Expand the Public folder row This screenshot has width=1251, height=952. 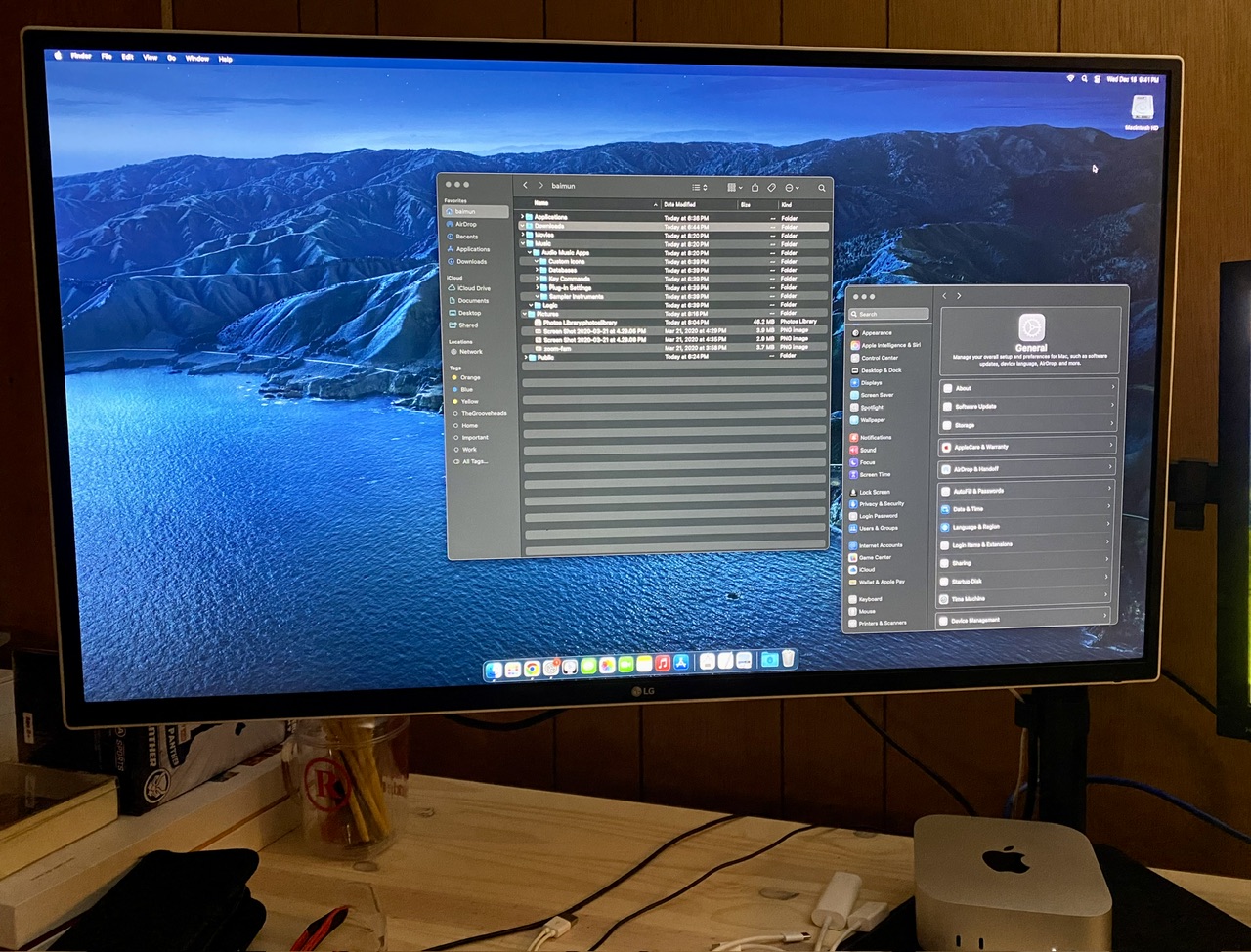526,357
